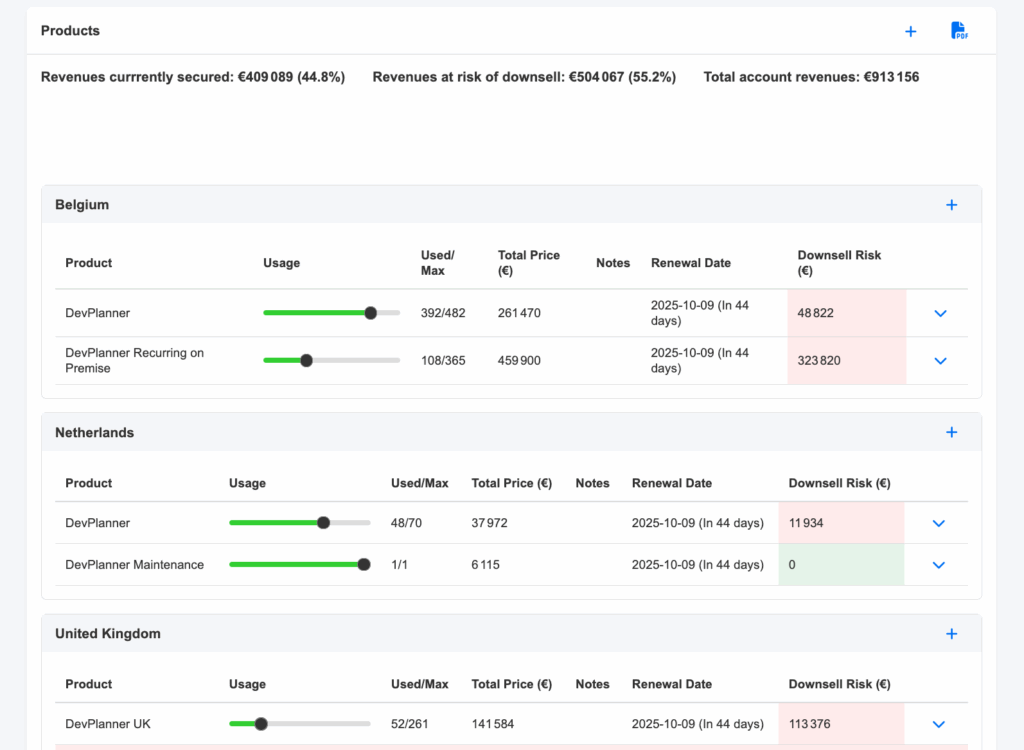Expand the DevPlanner UK row
The image size is (1024, 750).
(938, 724)
